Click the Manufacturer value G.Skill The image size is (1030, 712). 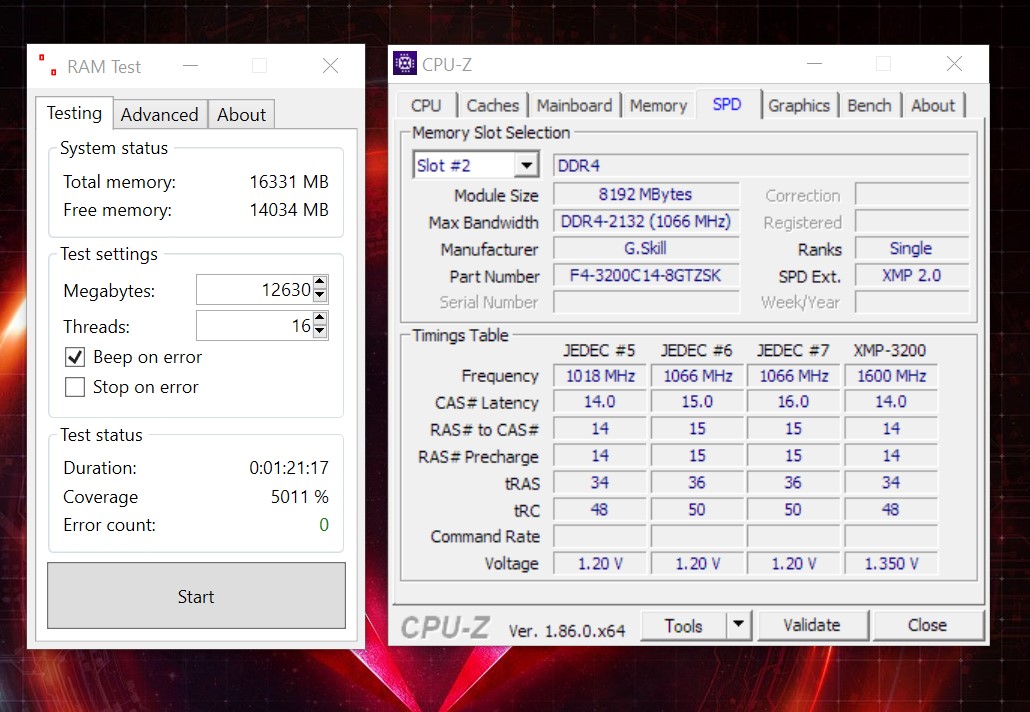click(646, 248)
